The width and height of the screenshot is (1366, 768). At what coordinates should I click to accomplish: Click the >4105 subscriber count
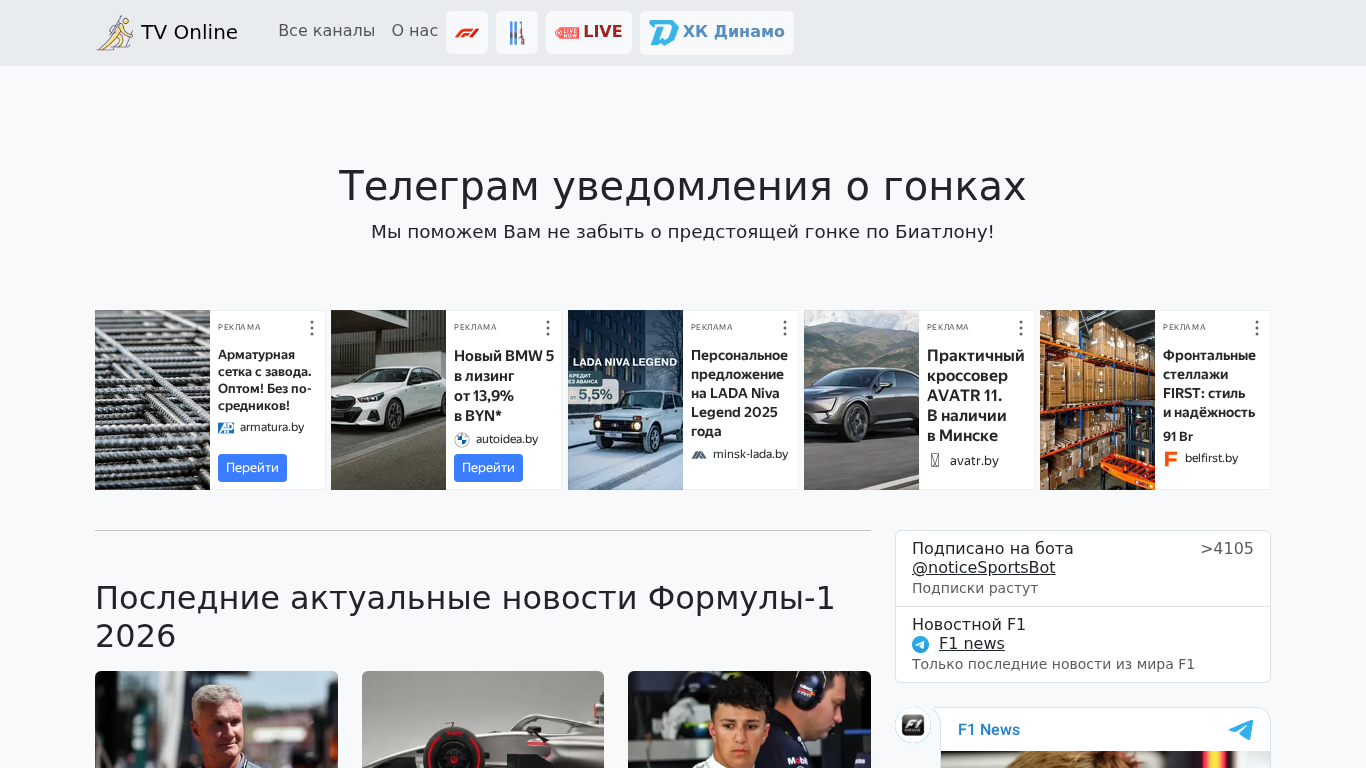pyautogui.click(x=1227, y=549)
